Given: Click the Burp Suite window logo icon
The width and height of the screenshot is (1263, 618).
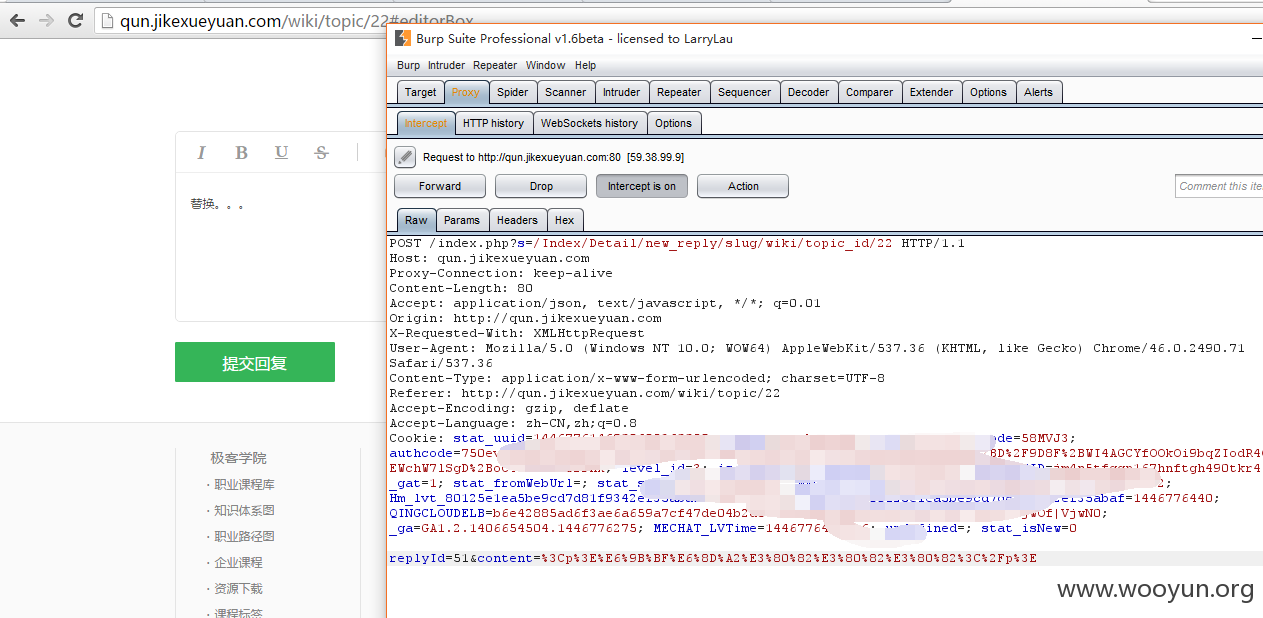Looking at the screenshot, I should pyautogui.click(x=402, y=39).
